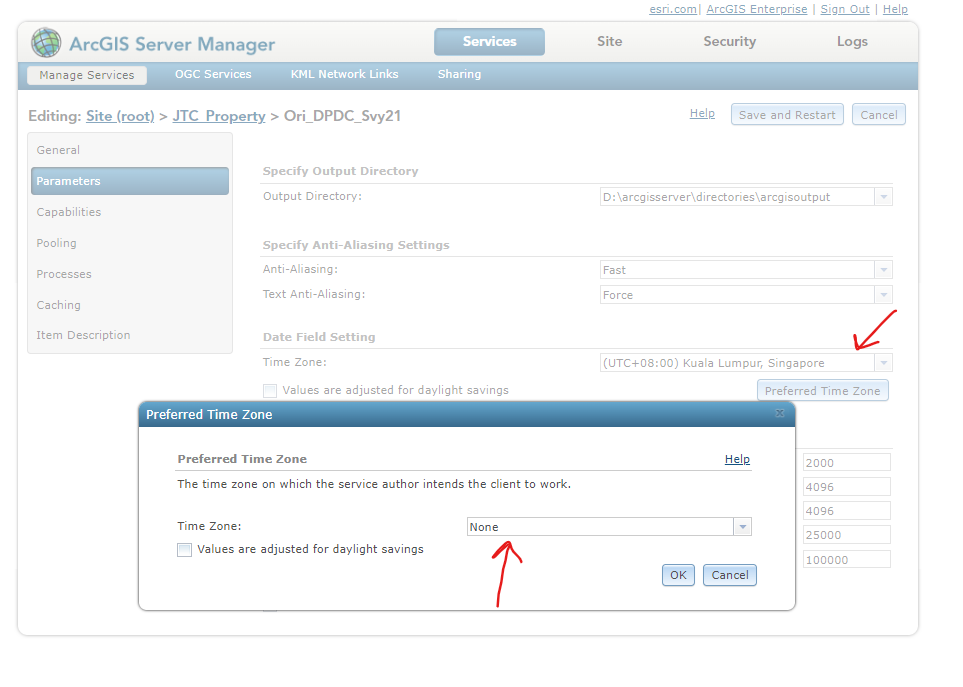963x687 pixels.
Task: Check daylight savings checkbox in the dialog
Action: [x=184, y=549]
